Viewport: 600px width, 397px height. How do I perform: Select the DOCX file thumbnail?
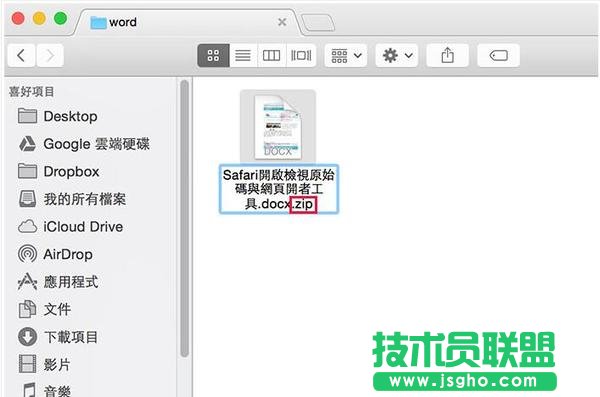pyautogui.click(x=278, y=126)
